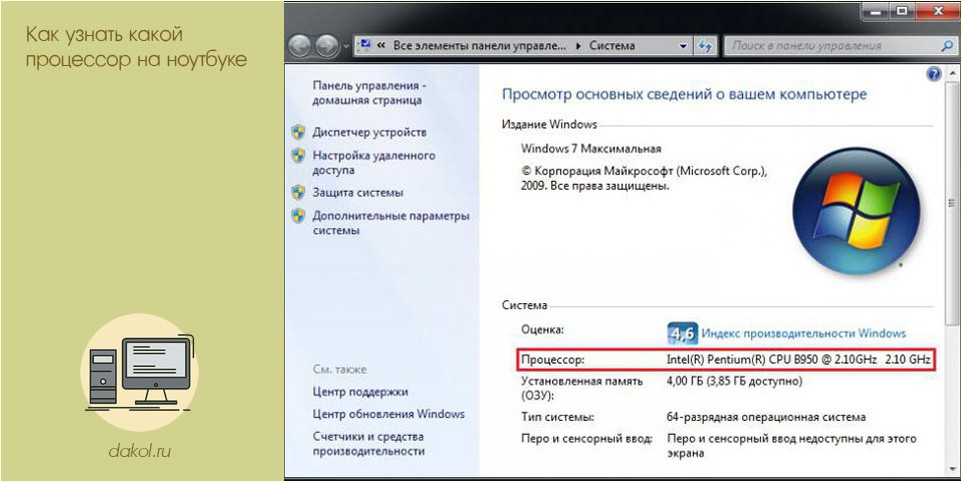Screen dimensions: 962x482
Task: Click the 'Перо и сенсорный ввод:' label
Action: 587,439
